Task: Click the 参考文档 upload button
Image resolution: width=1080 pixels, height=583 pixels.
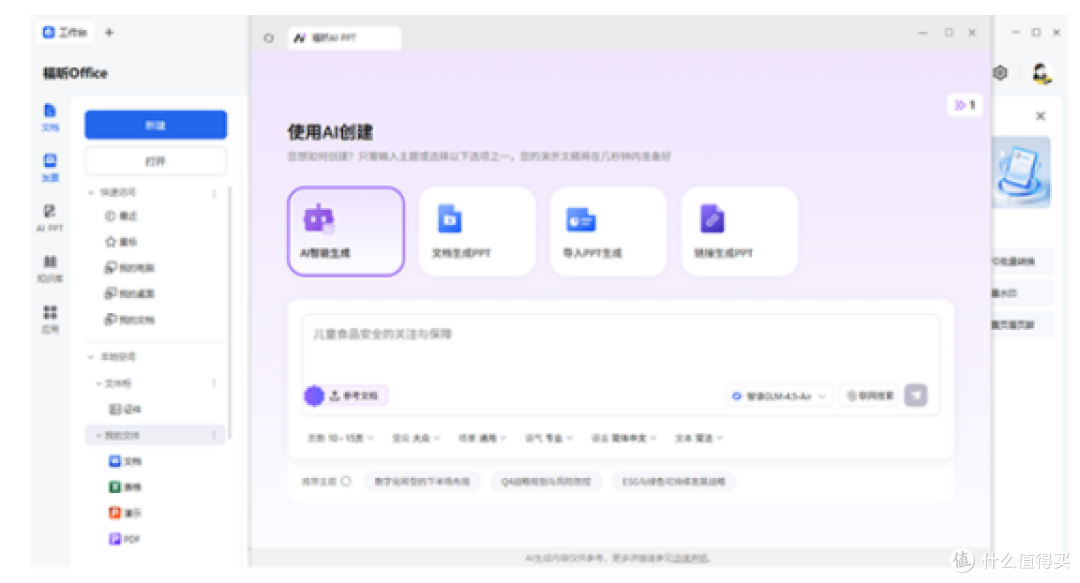Action: point(355,396)
